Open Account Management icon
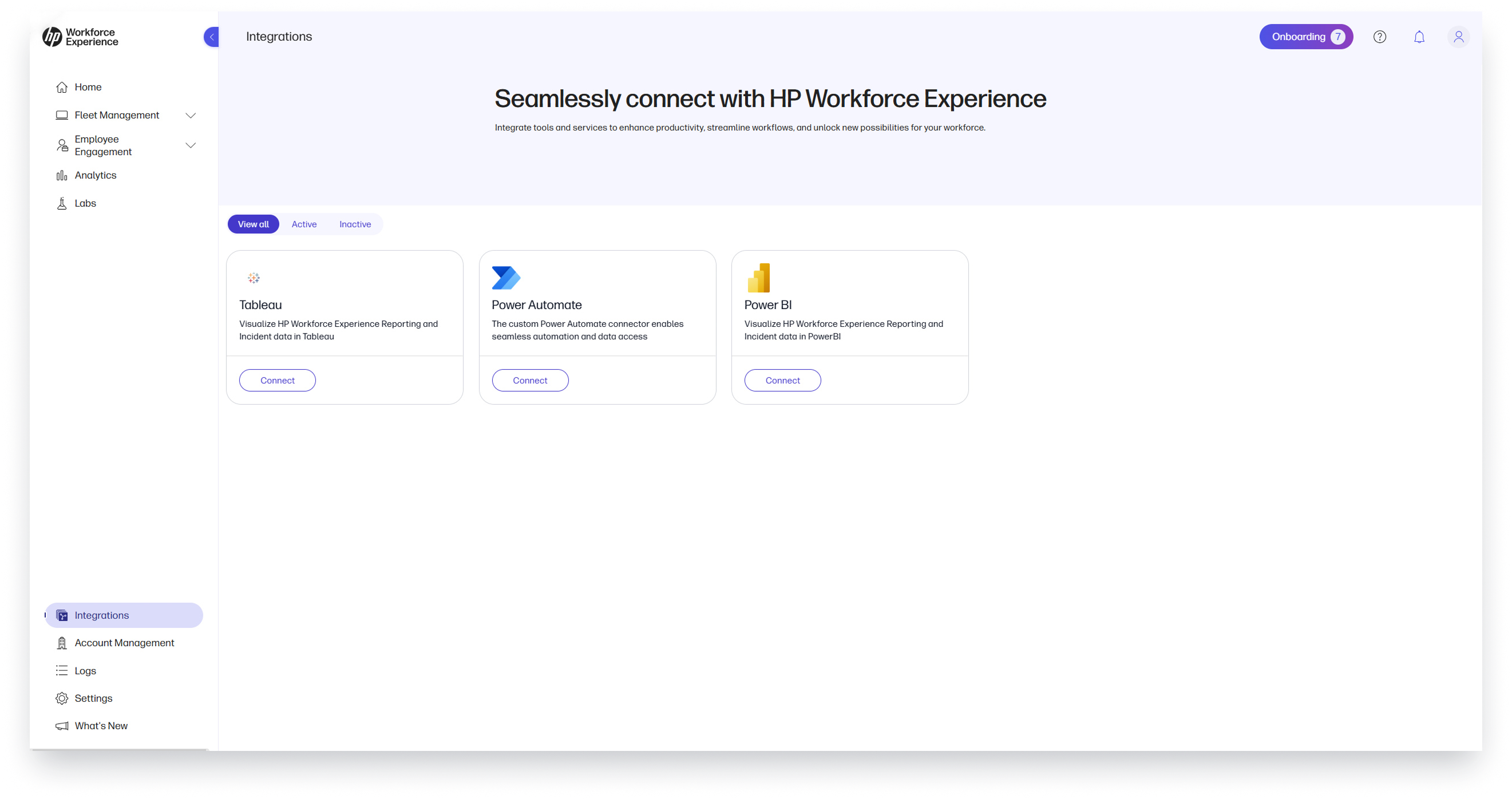 coord(62,642)
